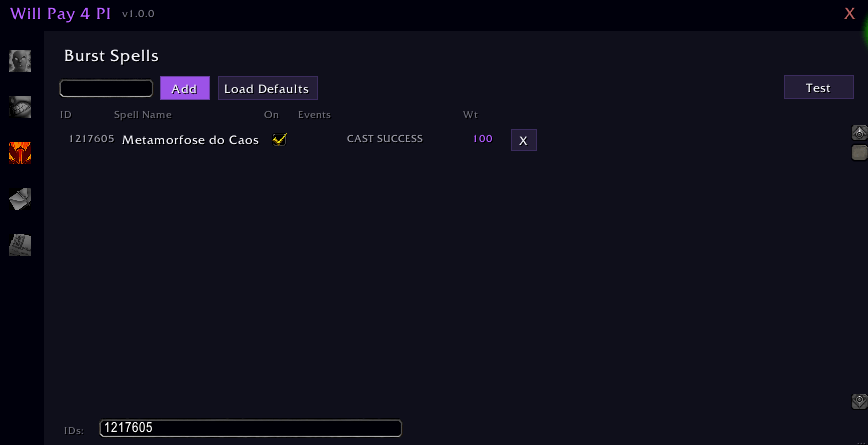This screenshot has width=868, height=445.
Task: Remove Metamorfose do Caos with X button
Action: 524,140
